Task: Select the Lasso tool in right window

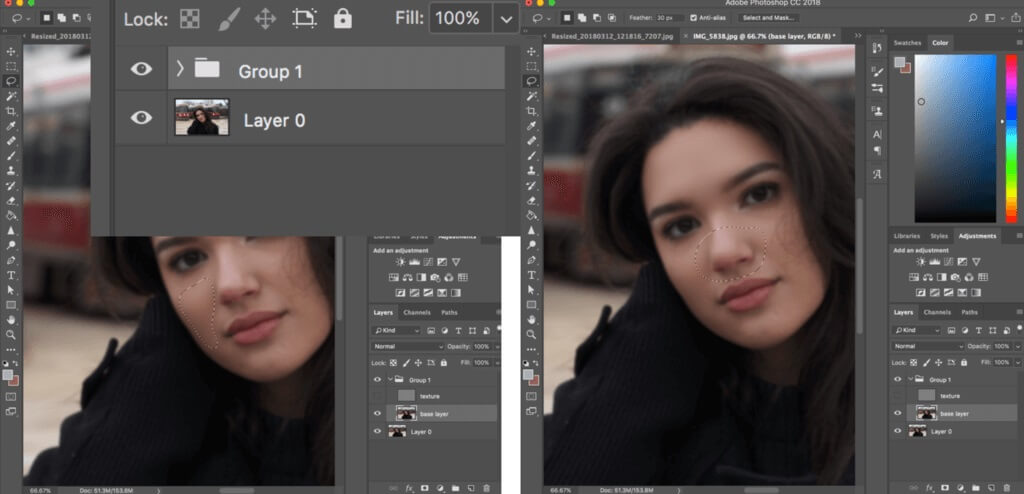Action: 532,81
